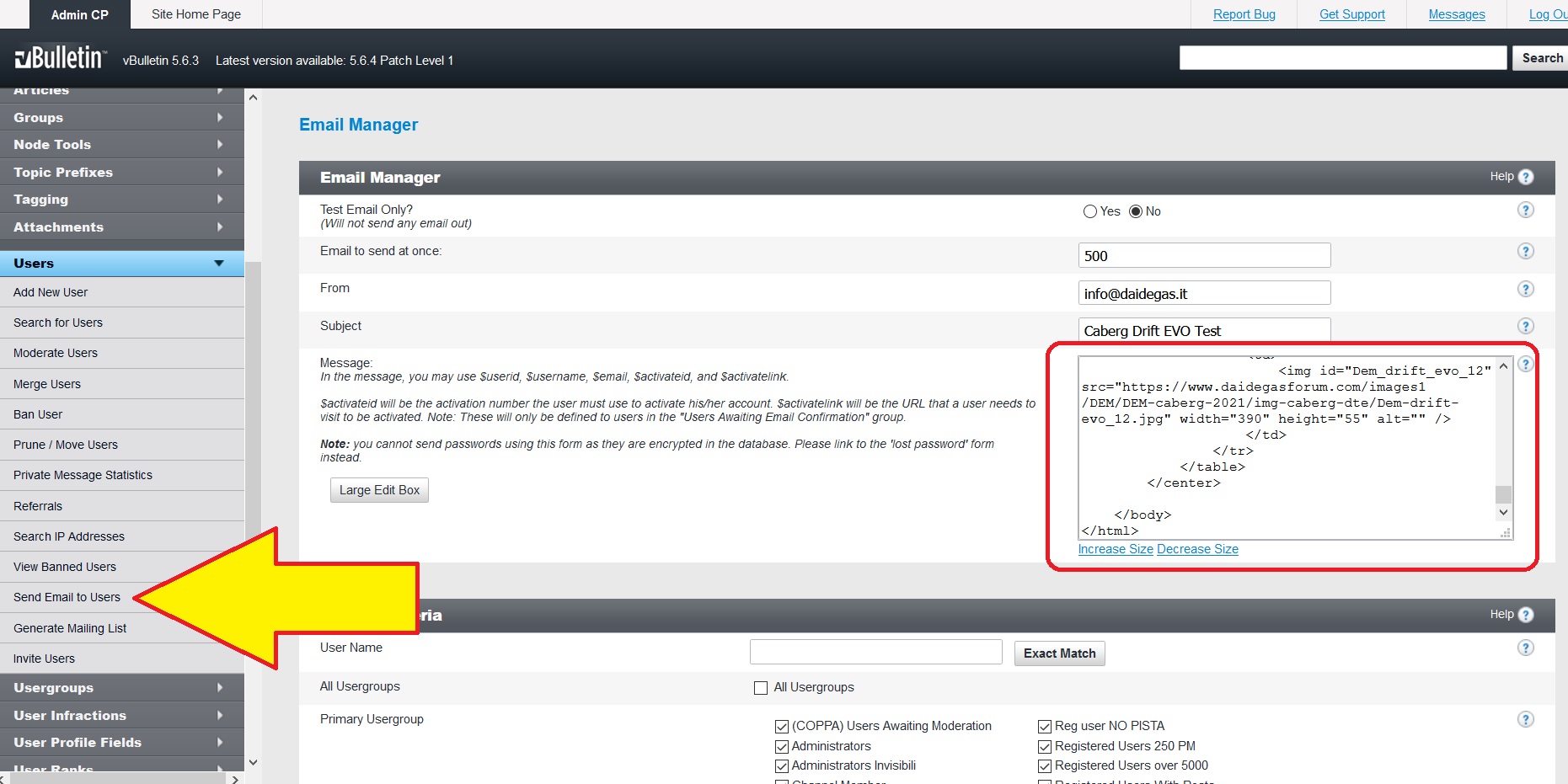Check the All Usergroups checkbox

point(761,688)
